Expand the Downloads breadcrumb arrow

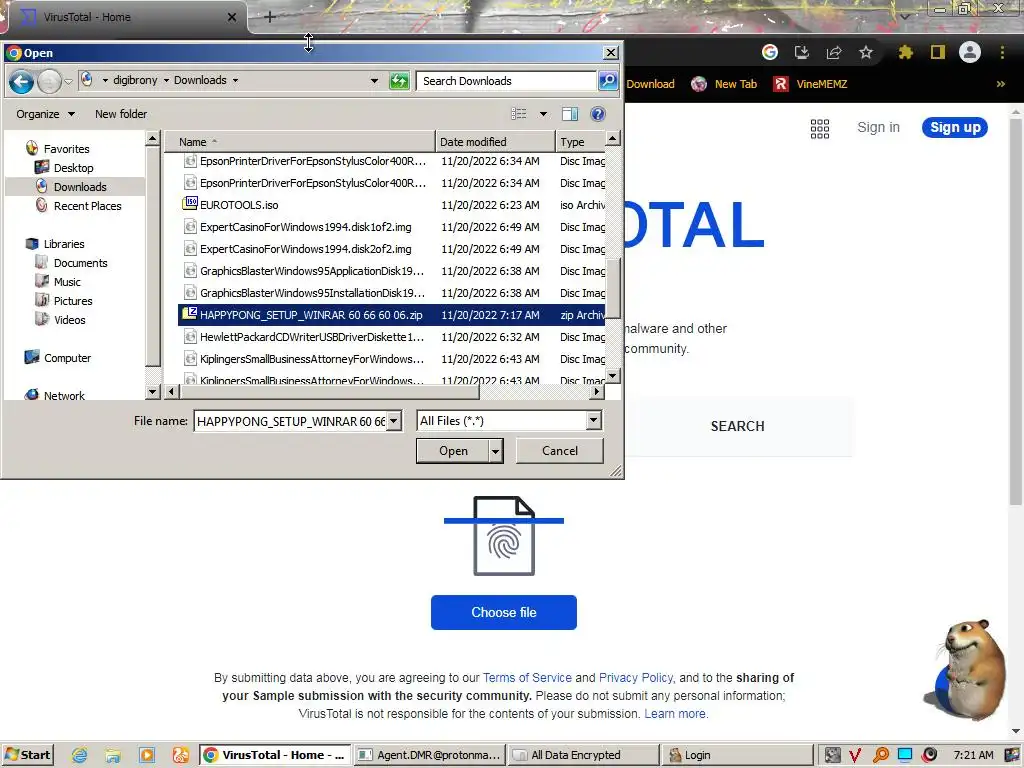235,80
